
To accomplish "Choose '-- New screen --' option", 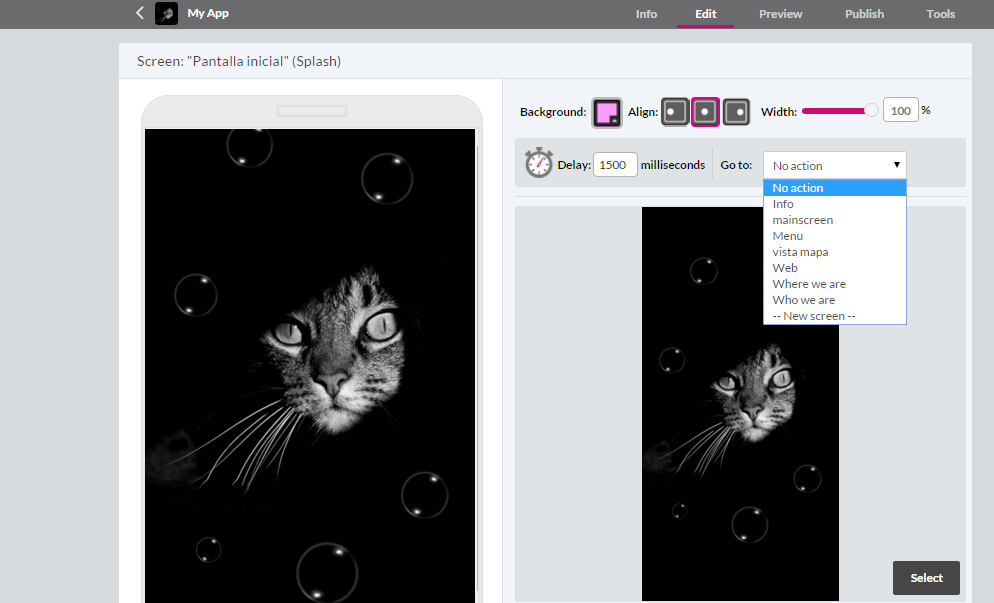I will [x=834, y=316].
